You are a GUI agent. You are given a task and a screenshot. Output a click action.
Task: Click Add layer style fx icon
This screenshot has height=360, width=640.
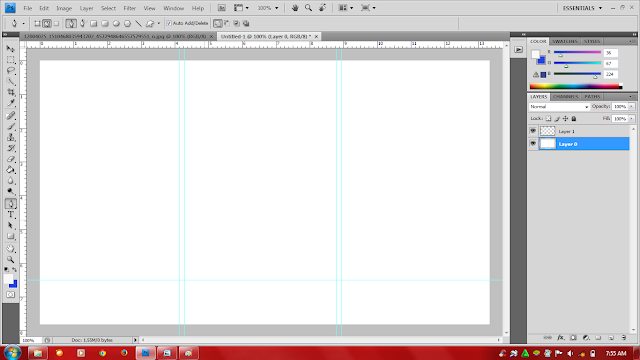[561, 338]
